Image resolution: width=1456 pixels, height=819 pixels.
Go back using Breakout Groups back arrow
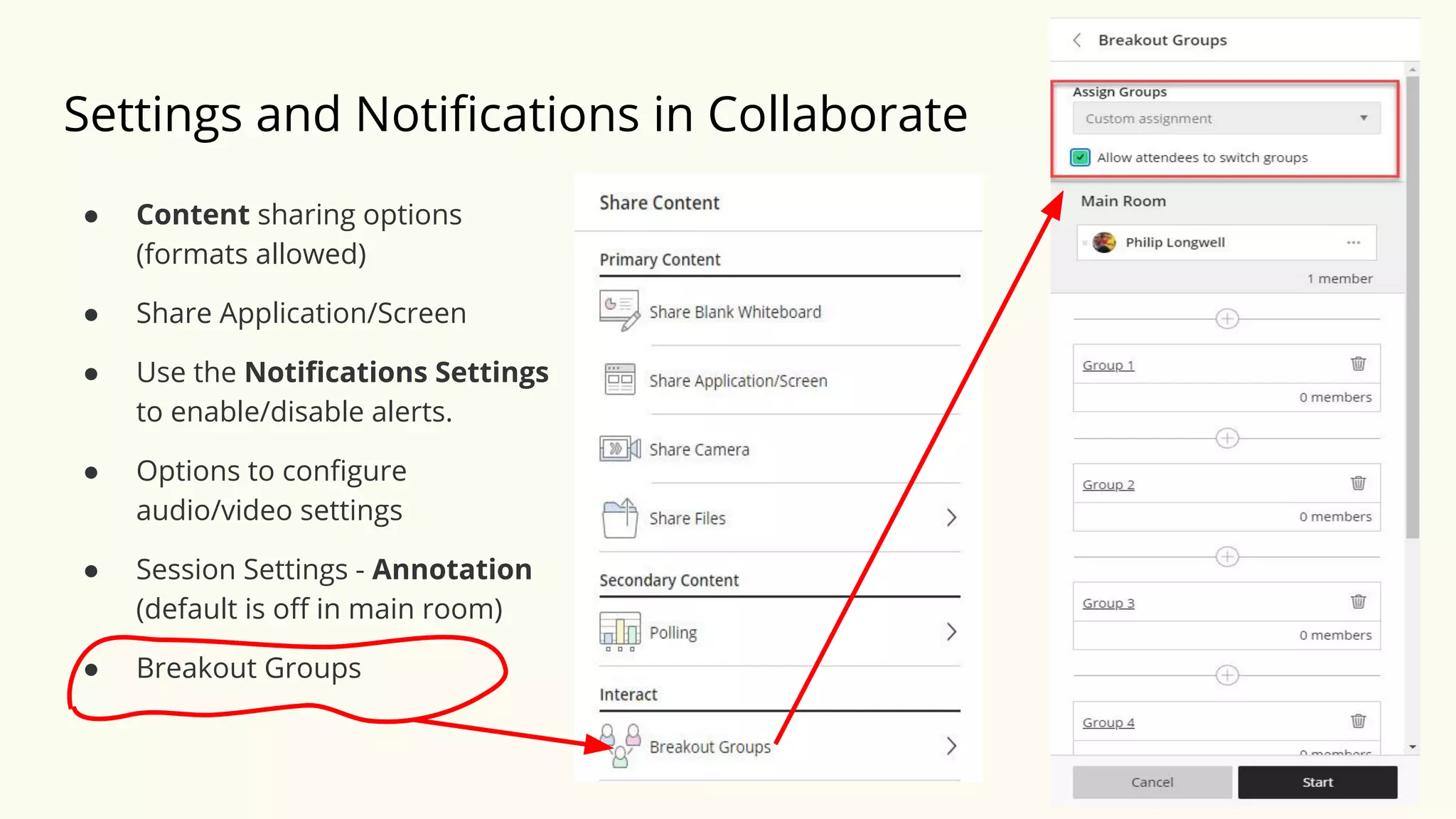click(x=1077, y=41)
